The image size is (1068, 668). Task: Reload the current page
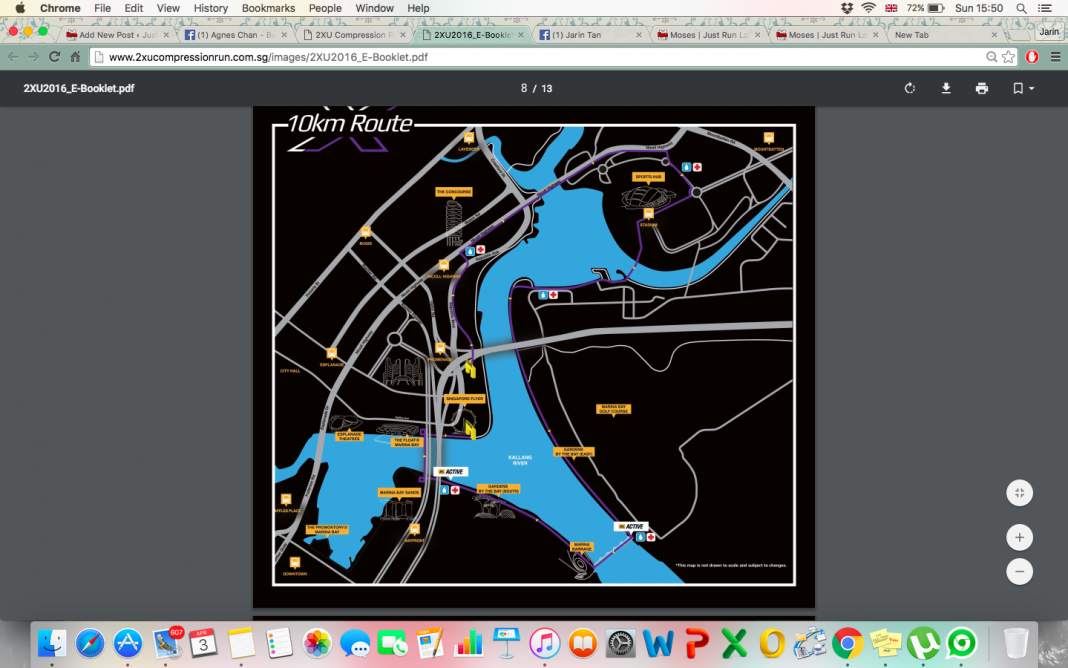click(x=54, y=57)
